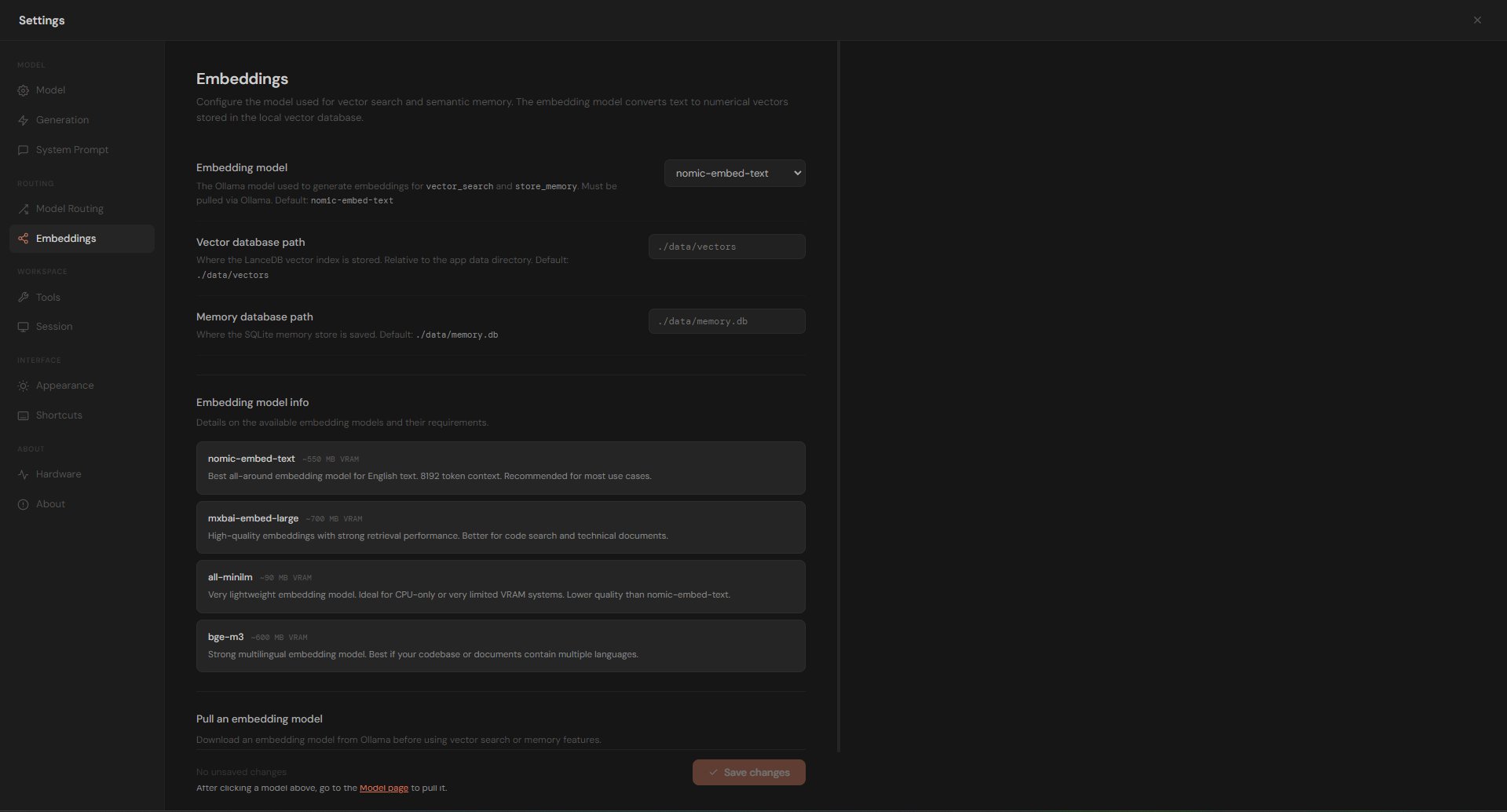This screenshot has height=812, width=1507.
Task: Click the sun icon beside Appearance
Action: click(24, 386)
